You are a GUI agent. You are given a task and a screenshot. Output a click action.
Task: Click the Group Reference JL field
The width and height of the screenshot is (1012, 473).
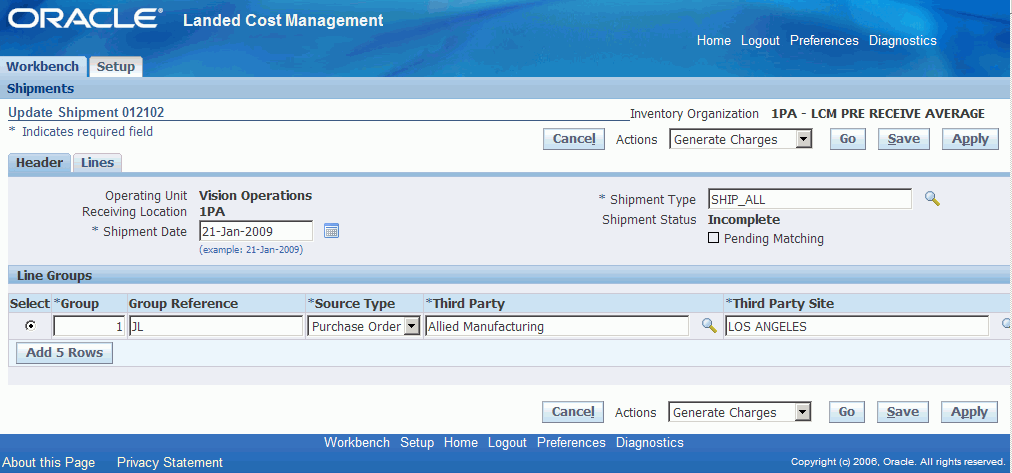coord(216,327)
